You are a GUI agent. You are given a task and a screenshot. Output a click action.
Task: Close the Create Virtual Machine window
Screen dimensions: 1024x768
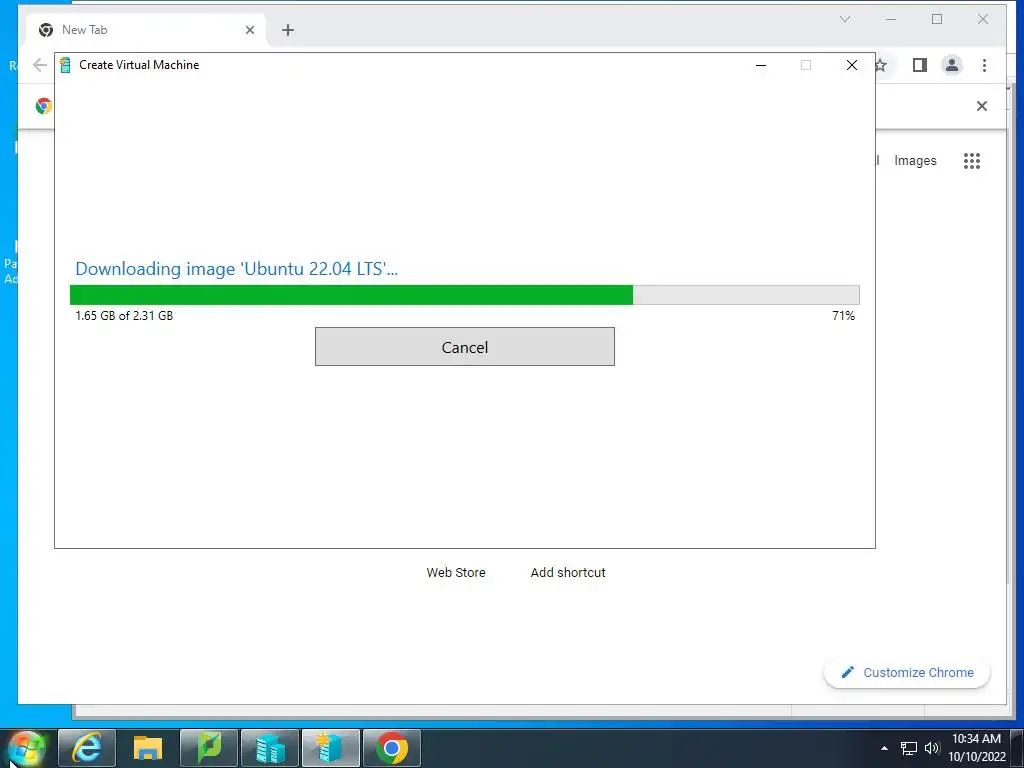click(x=852, y=65)
